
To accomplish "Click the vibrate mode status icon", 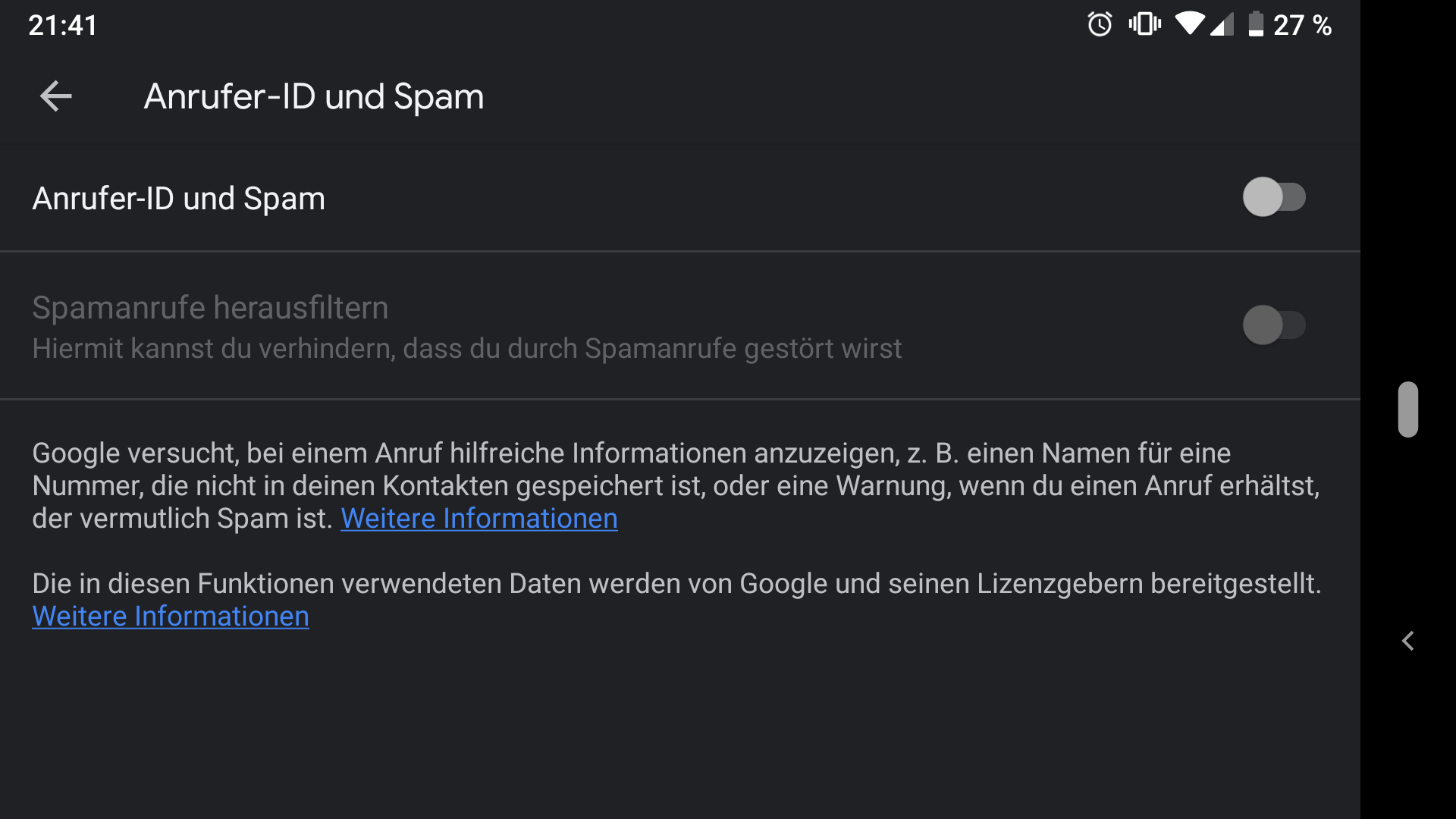I will [x=1144, y=24].
